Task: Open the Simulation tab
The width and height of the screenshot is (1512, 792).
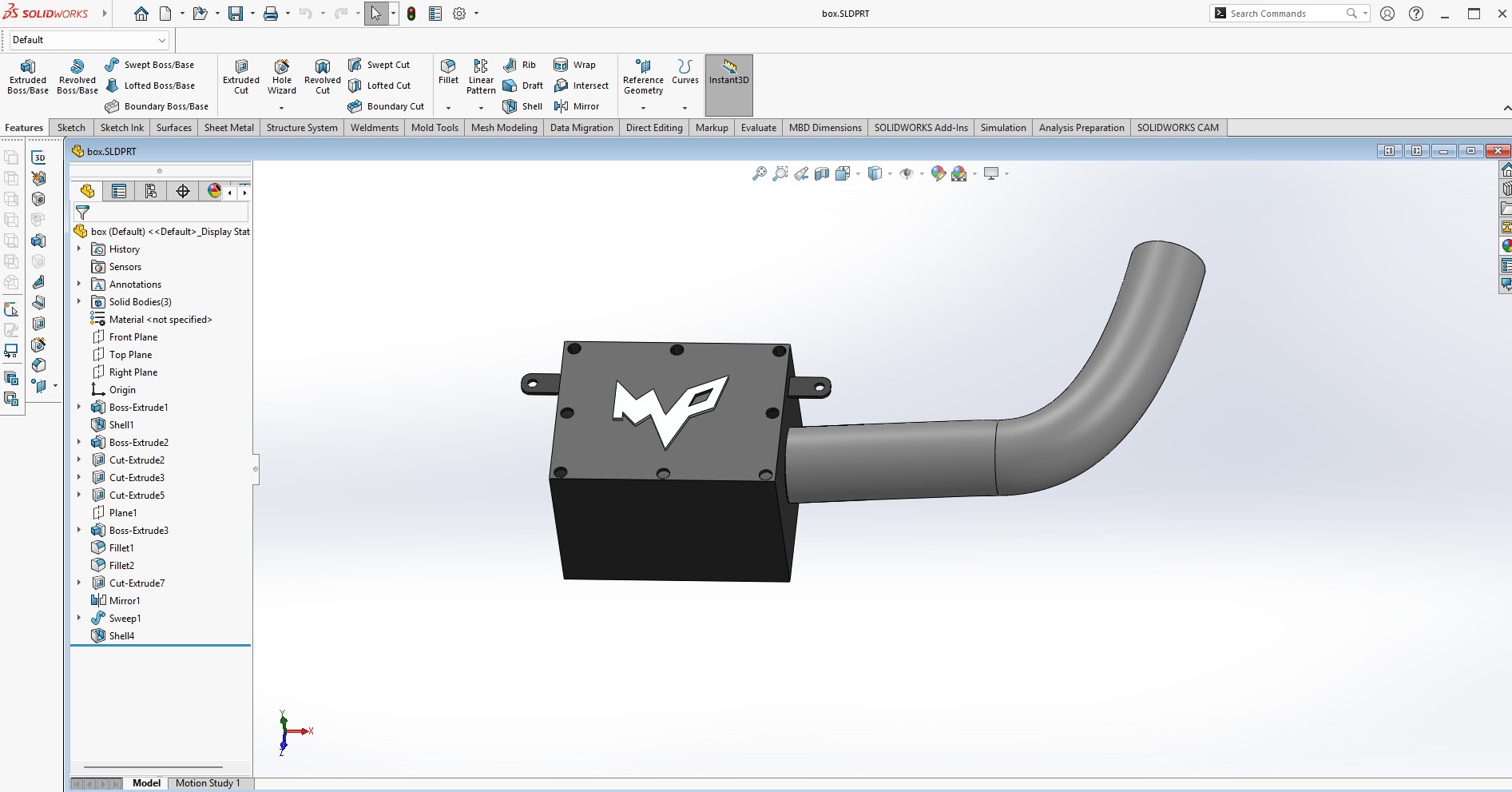Action: [1003, 128]
